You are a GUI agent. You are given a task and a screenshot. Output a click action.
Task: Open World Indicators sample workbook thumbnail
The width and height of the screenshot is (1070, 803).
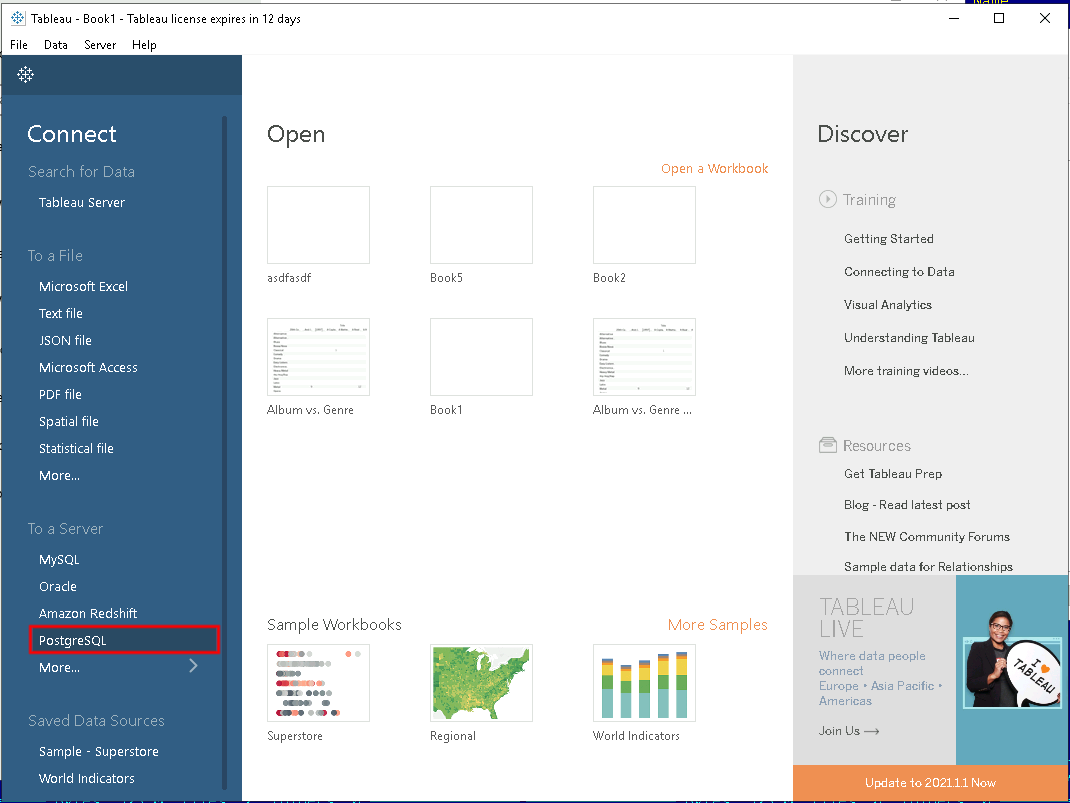[x=644, y=683]
